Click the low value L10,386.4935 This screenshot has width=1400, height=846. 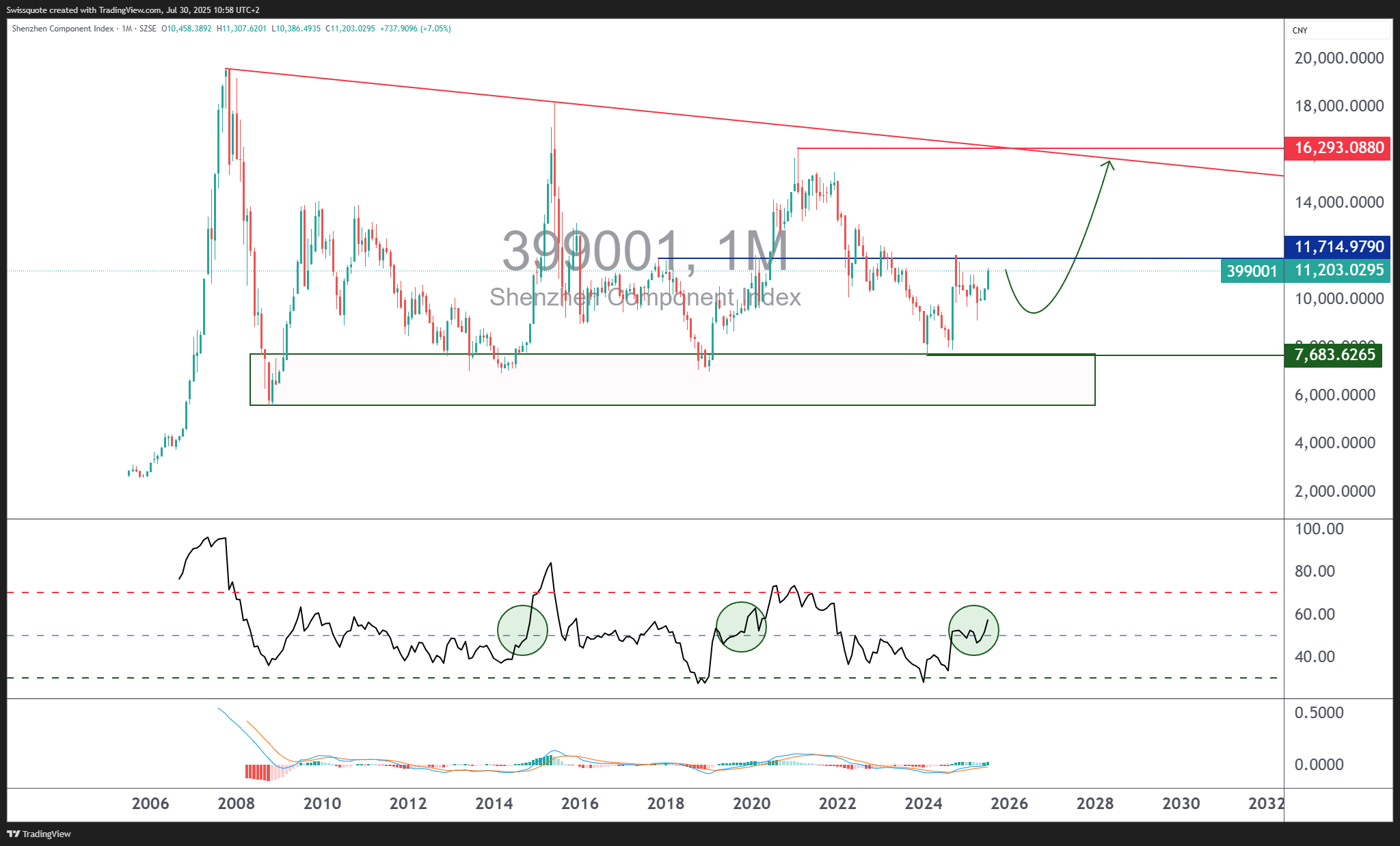pyautogui.click(x=296, y=29)
